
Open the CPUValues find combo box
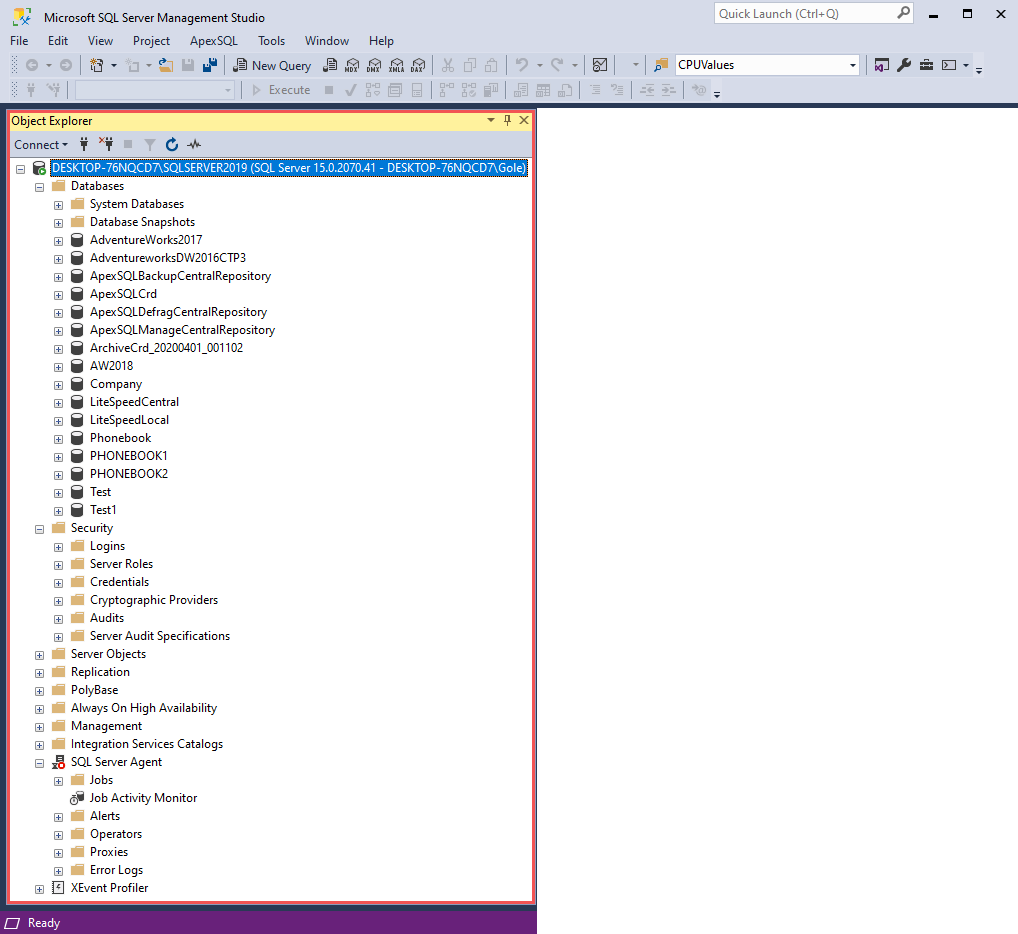point(767,65)
